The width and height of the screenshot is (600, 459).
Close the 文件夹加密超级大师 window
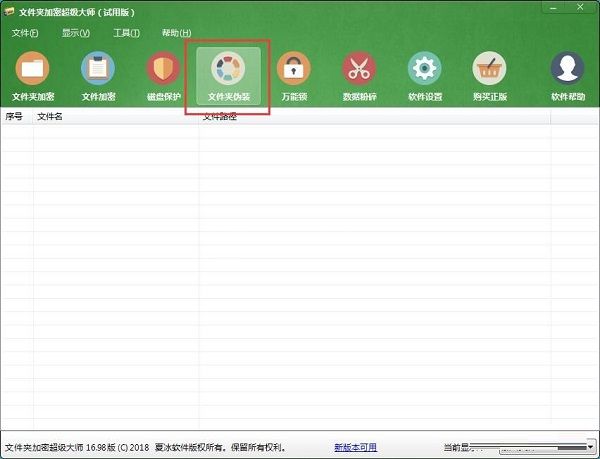580,7
